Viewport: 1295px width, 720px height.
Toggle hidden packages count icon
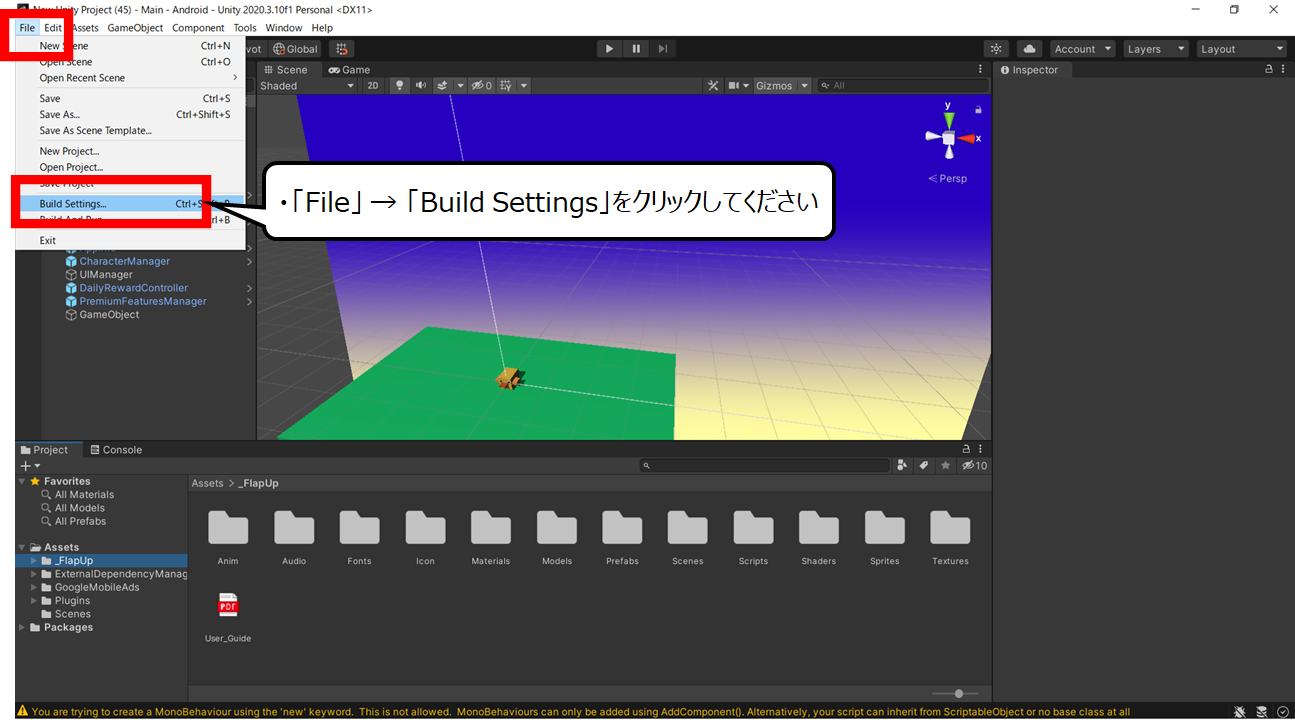[x=974, y=466]
